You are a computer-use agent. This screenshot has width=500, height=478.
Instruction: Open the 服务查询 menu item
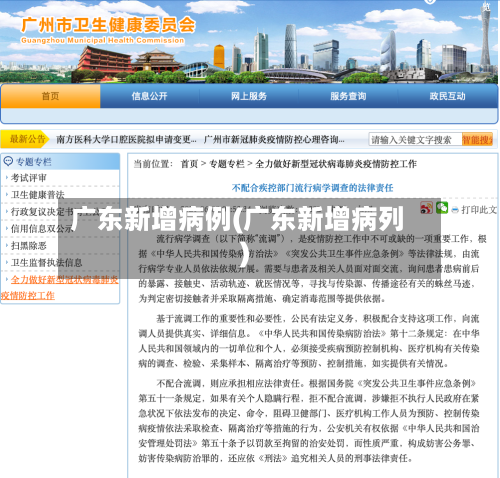pos(348,96)
